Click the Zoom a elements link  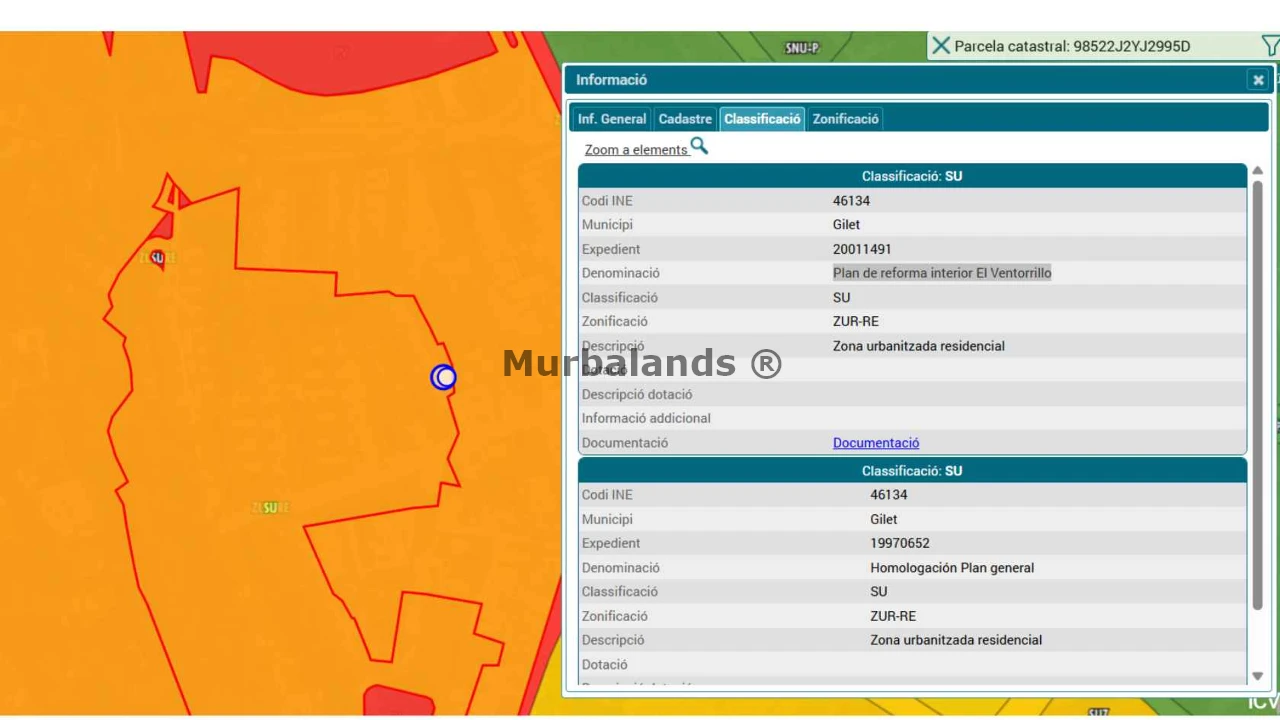click(636, 150)
